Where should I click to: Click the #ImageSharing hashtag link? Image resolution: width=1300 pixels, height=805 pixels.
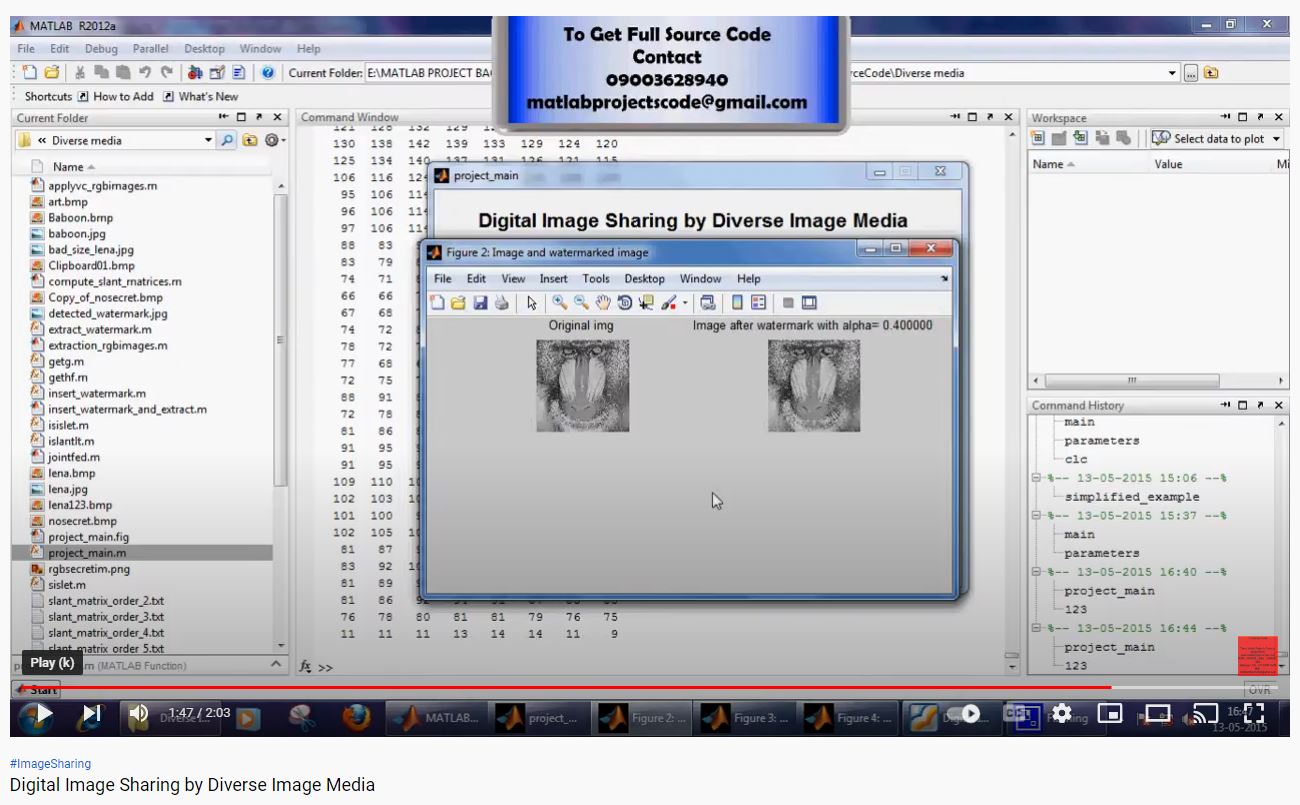[x=50, y=763]
